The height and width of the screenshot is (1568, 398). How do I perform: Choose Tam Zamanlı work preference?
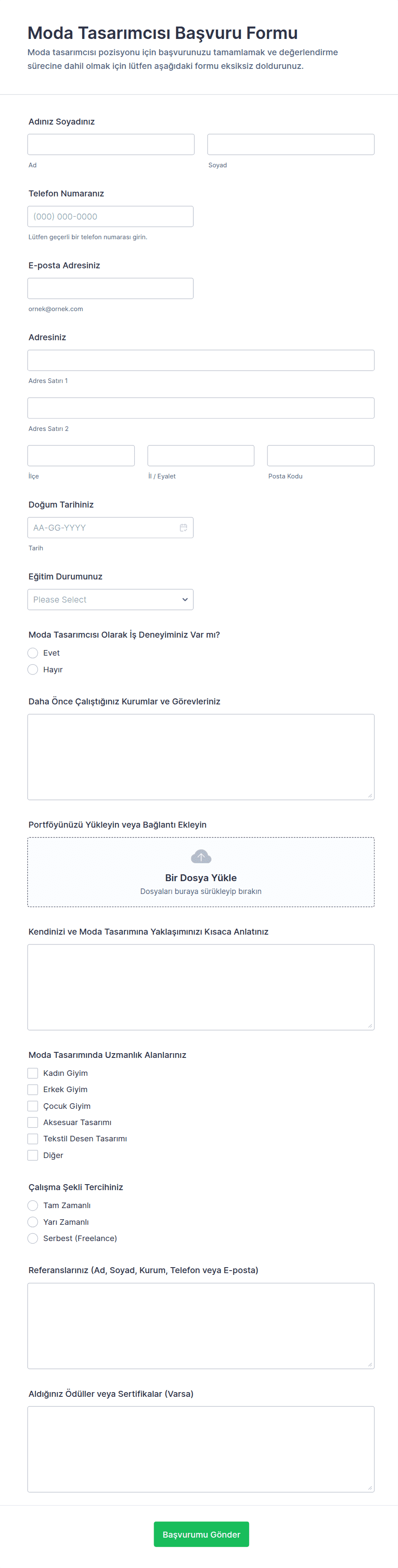33,1205
